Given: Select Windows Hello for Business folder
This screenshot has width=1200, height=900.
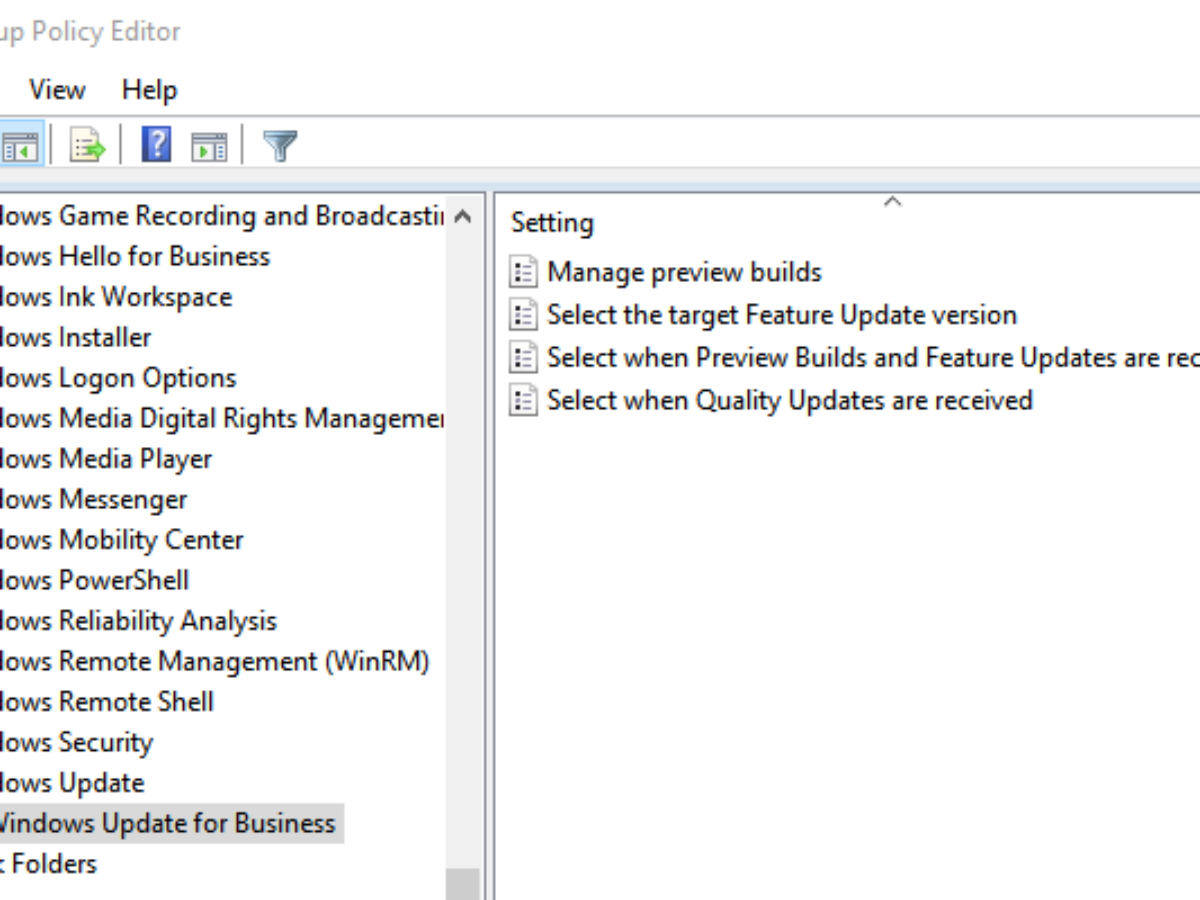Looking at the screenshot, I should 135,256.
